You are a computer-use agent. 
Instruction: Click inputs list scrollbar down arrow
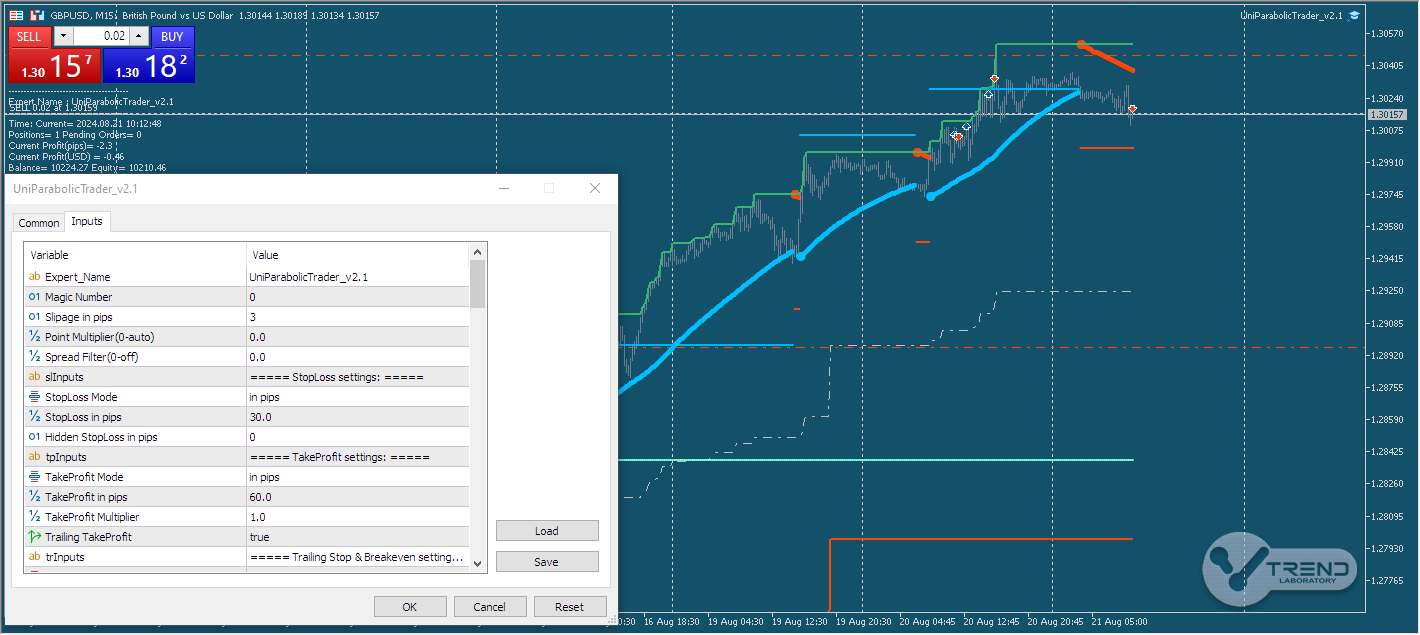(x=478, y=564)
